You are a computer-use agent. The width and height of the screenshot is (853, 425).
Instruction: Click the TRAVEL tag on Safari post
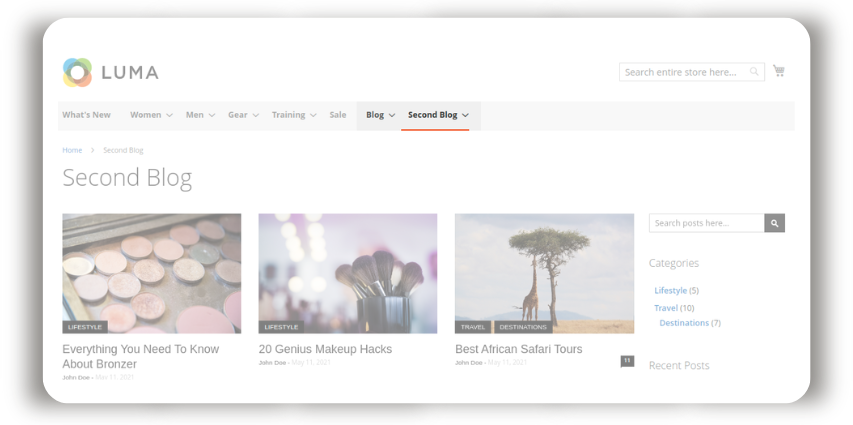click(x=473, y=327)
